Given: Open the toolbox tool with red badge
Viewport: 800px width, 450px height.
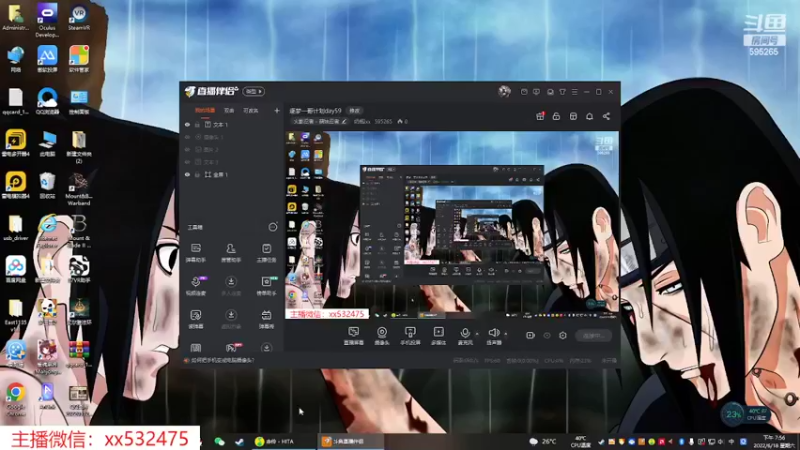Looking at the screenshot, I should [232, 348].
